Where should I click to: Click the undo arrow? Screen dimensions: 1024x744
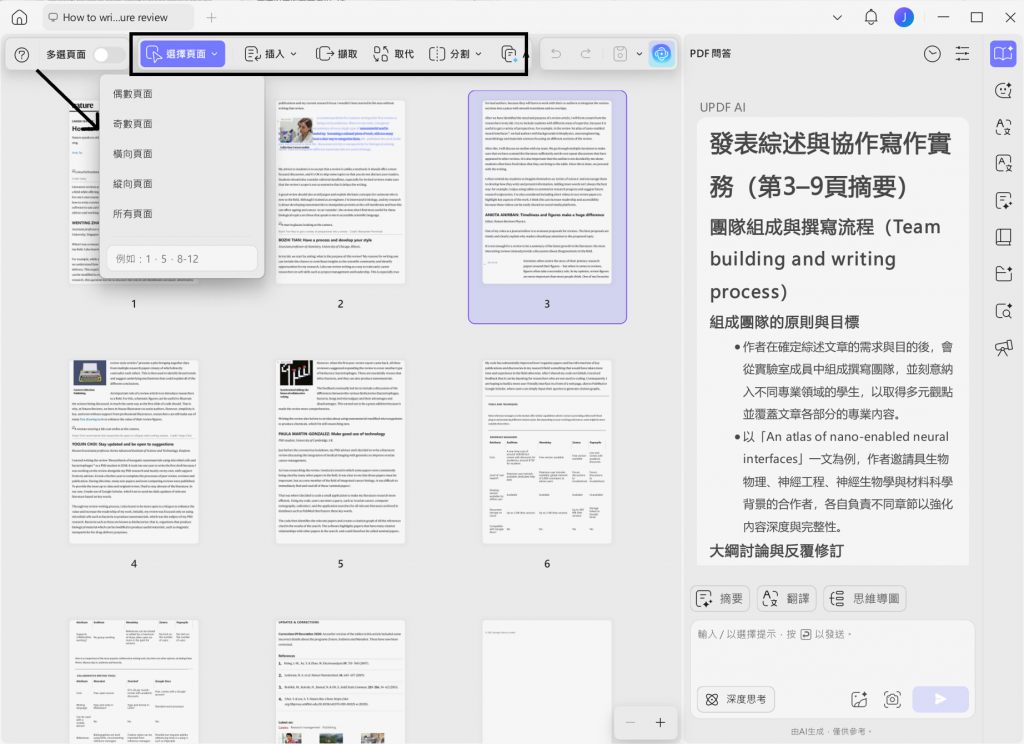pyautogui.click(x=556, y=54)
